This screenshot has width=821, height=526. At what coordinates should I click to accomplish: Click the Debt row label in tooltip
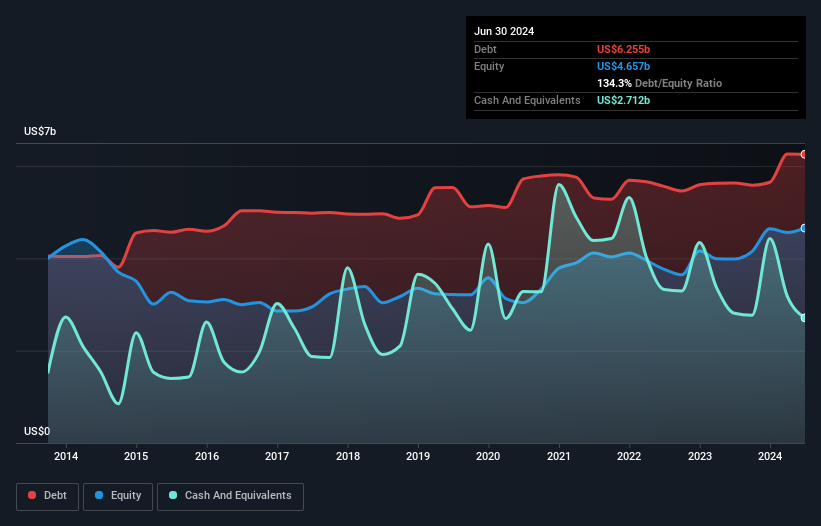pyautogui.click(x=485, y=49)
